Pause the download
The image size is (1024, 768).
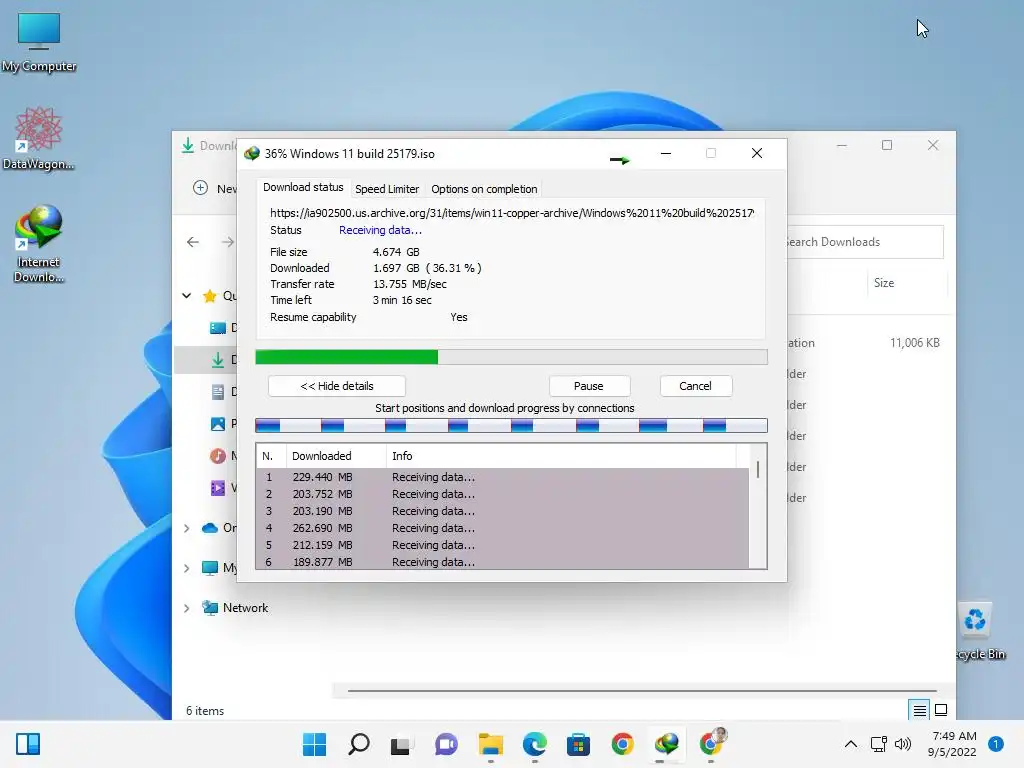coord(588,386)
